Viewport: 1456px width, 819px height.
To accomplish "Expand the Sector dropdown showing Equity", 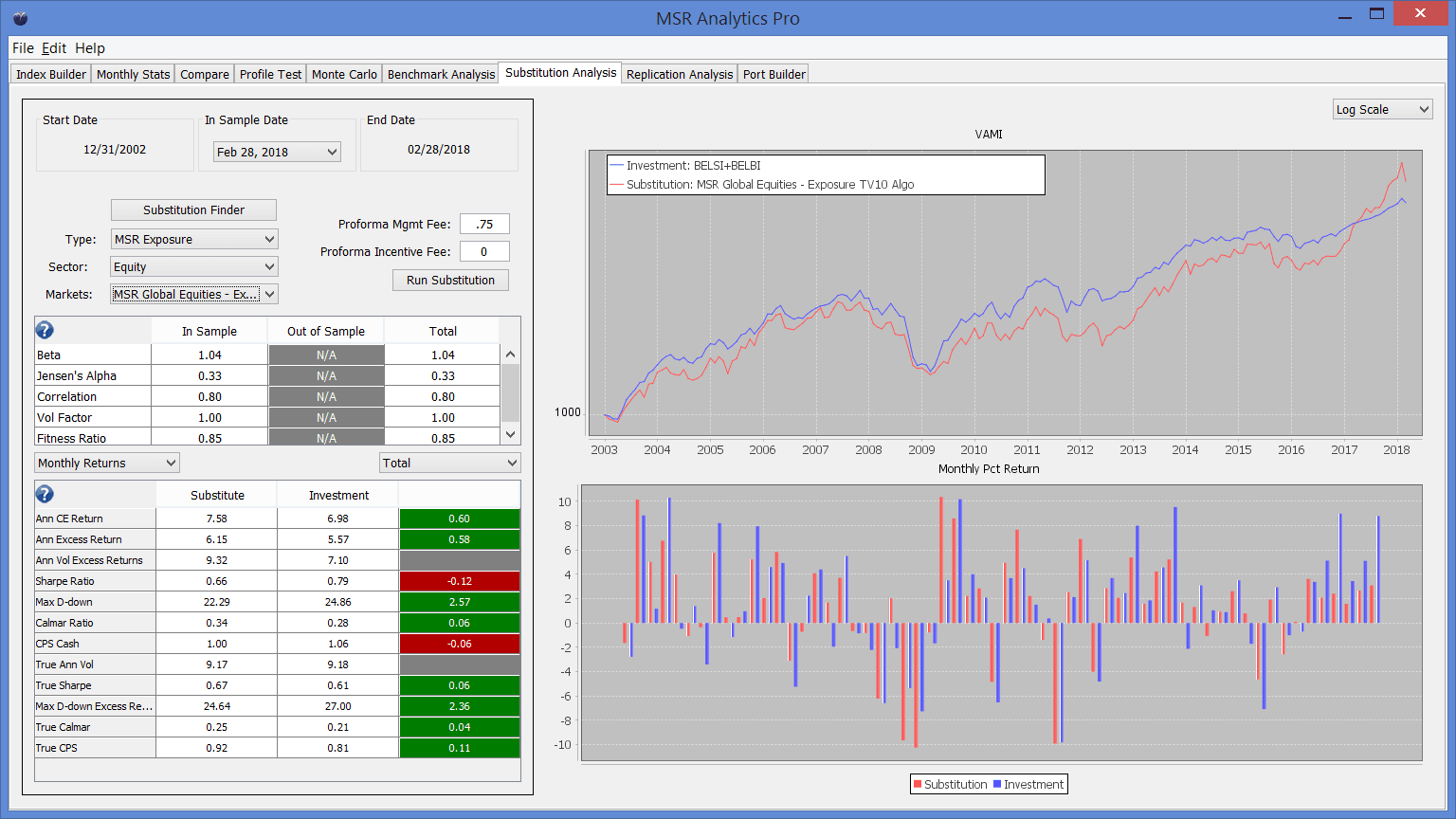I will click(x=193, y=267).
